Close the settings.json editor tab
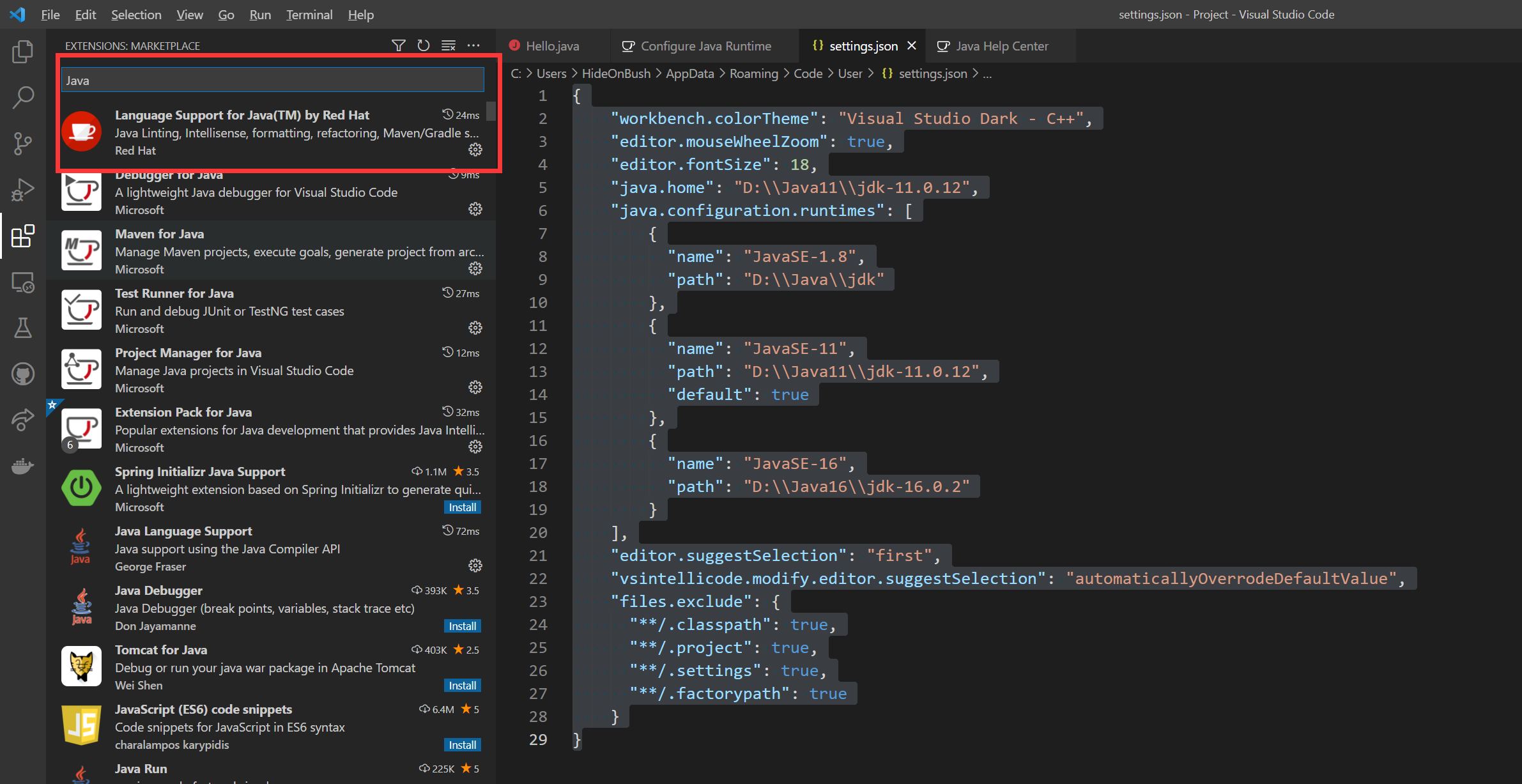Screen dimensions: 1522x784 click(x=912, y=46)
